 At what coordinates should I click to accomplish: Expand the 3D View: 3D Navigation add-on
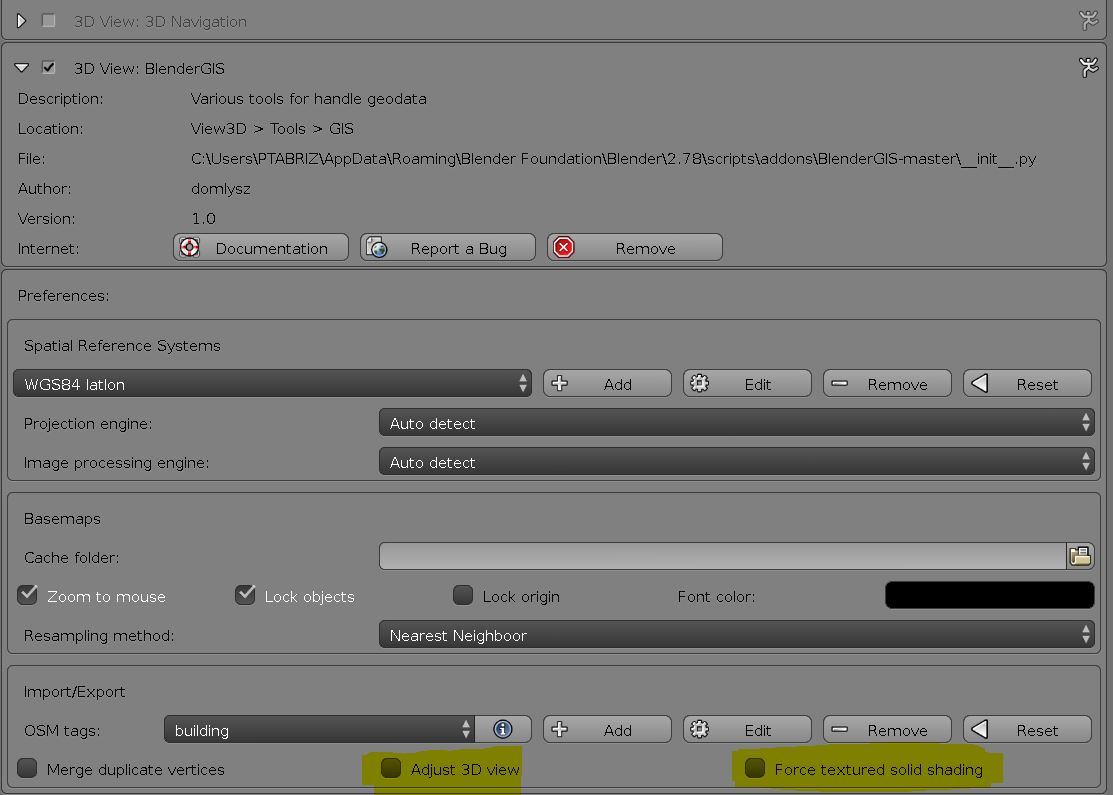point(21,21)
